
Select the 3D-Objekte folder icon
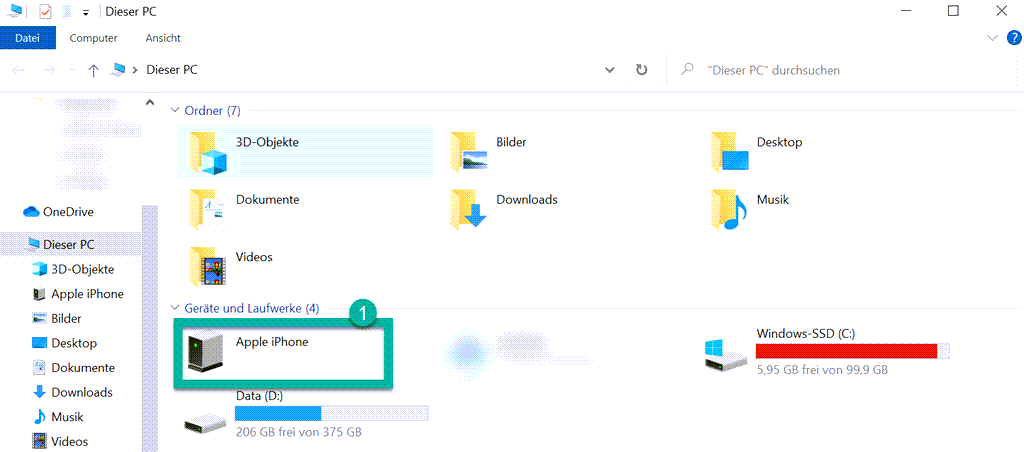pyautogui.click(x=206, y=153)
